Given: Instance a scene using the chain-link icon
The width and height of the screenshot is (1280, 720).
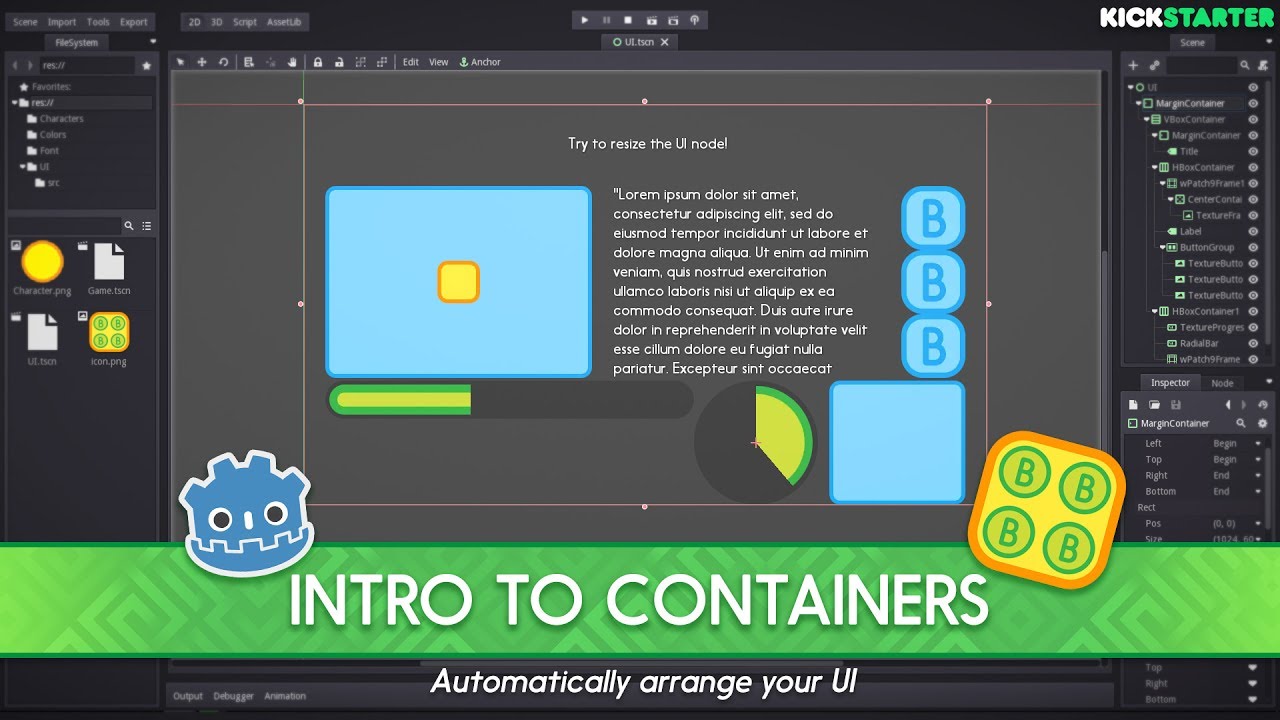Looking at the screenshot, I should (1154, 65).
